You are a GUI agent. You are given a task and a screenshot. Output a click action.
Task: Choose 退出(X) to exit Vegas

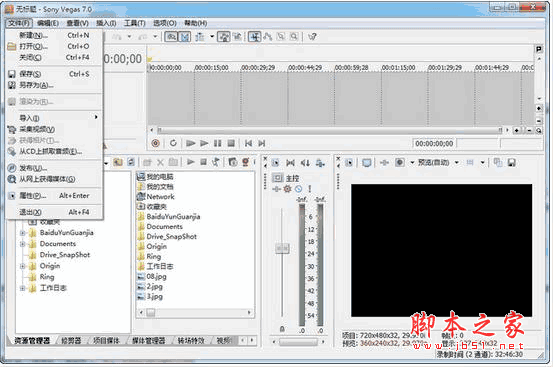tap(54, 212)
